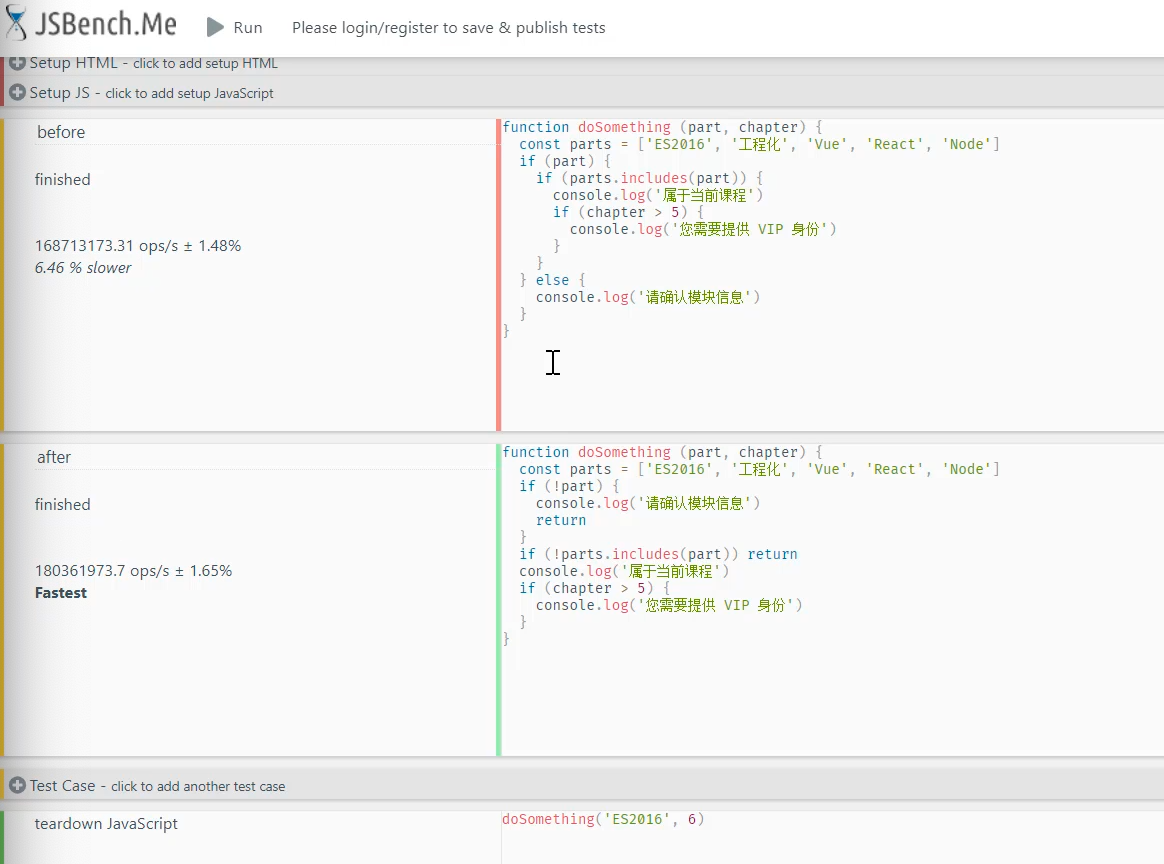Click the doSomething('ES2016', 6) teardown code

coord(603,819)
